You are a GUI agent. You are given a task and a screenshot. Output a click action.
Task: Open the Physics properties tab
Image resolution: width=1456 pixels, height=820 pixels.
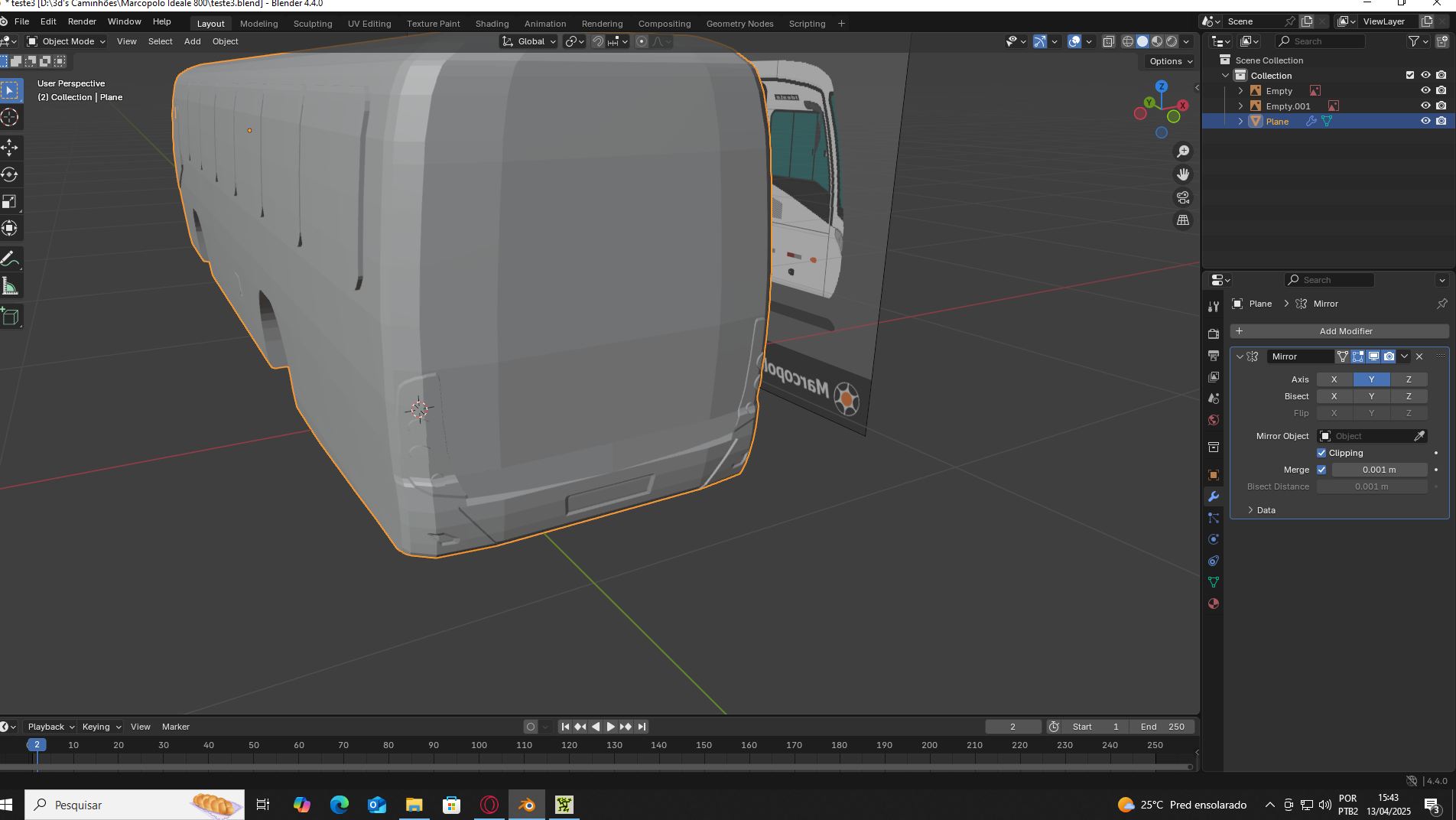1214,539
